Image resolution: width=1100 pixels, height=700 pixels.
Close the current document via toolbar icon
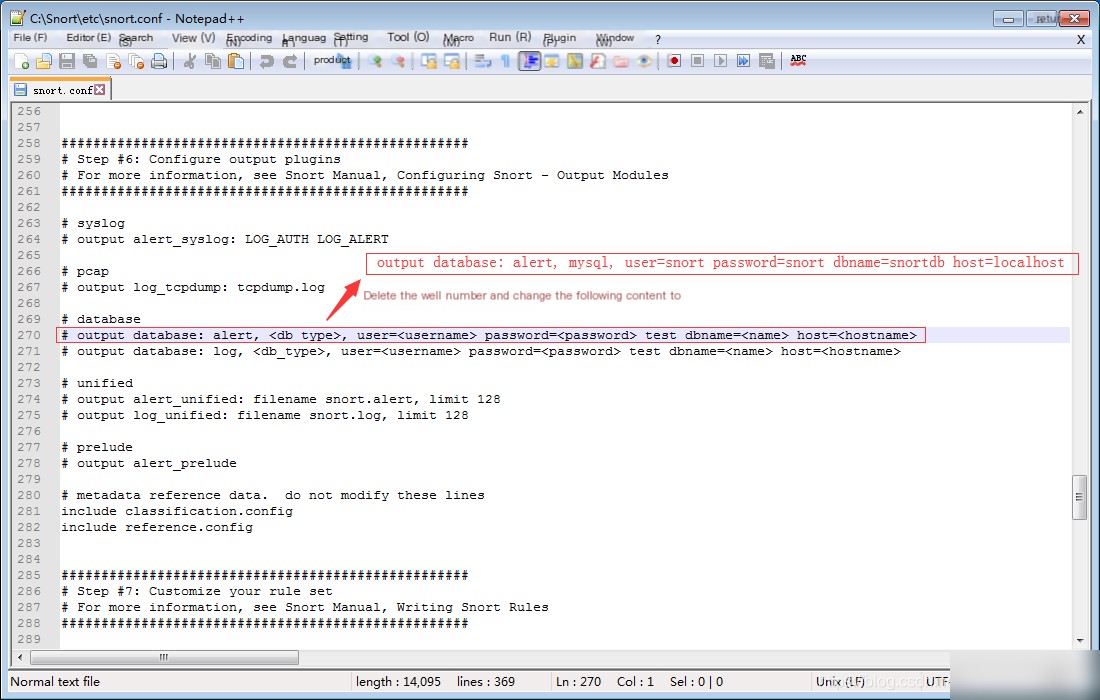coord(113,62)
